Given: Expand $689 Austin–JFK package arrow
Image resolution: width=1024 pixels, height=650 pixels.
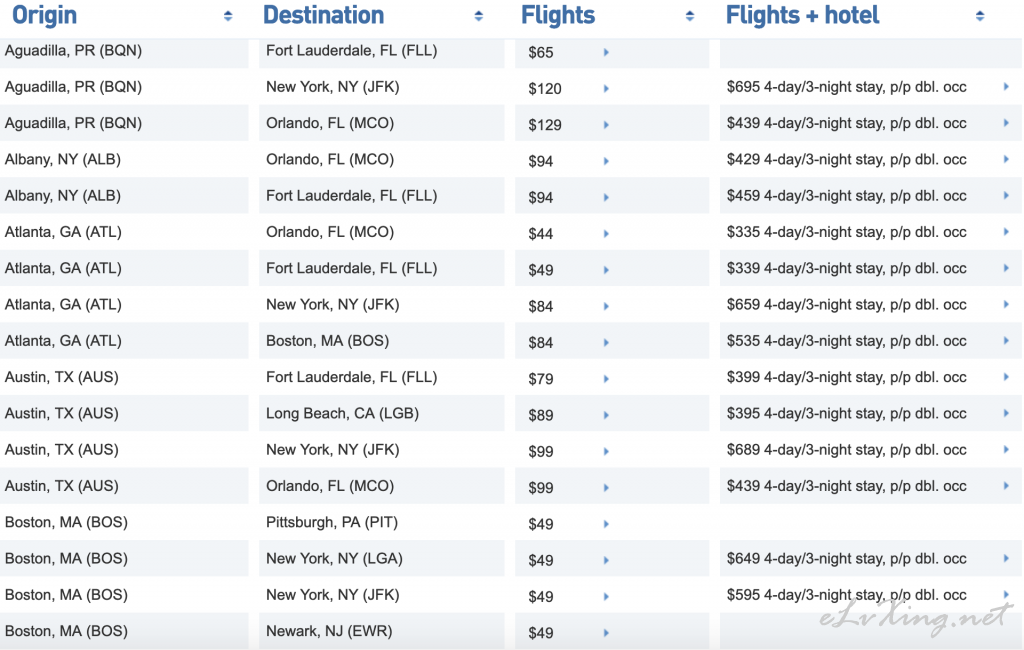Looking at the screenshot, I should click(x=1006, y=449).
